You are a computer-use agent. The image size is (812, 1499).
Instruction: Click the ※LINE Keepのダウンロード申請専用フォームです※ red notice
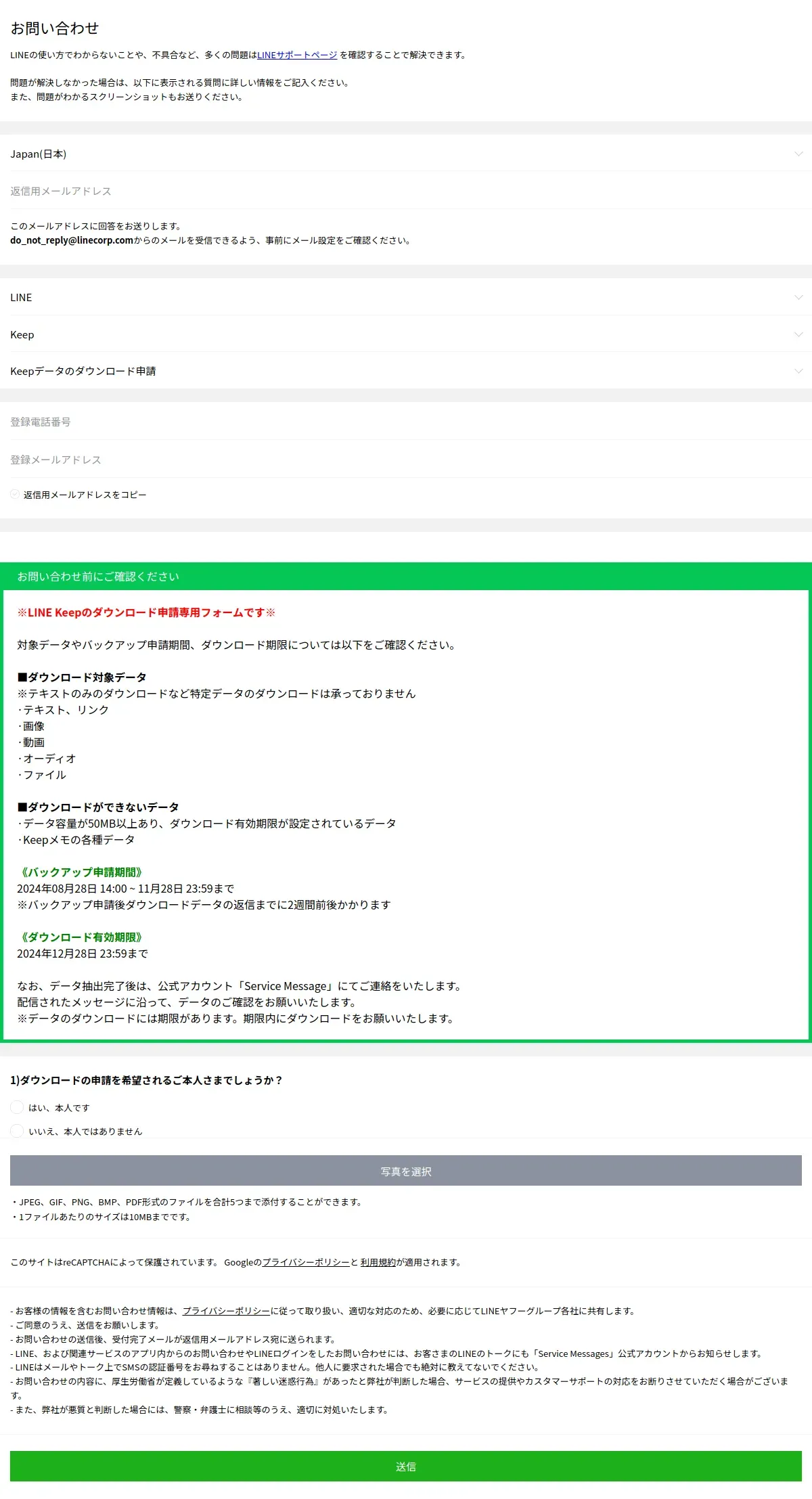tap(146, 612)
